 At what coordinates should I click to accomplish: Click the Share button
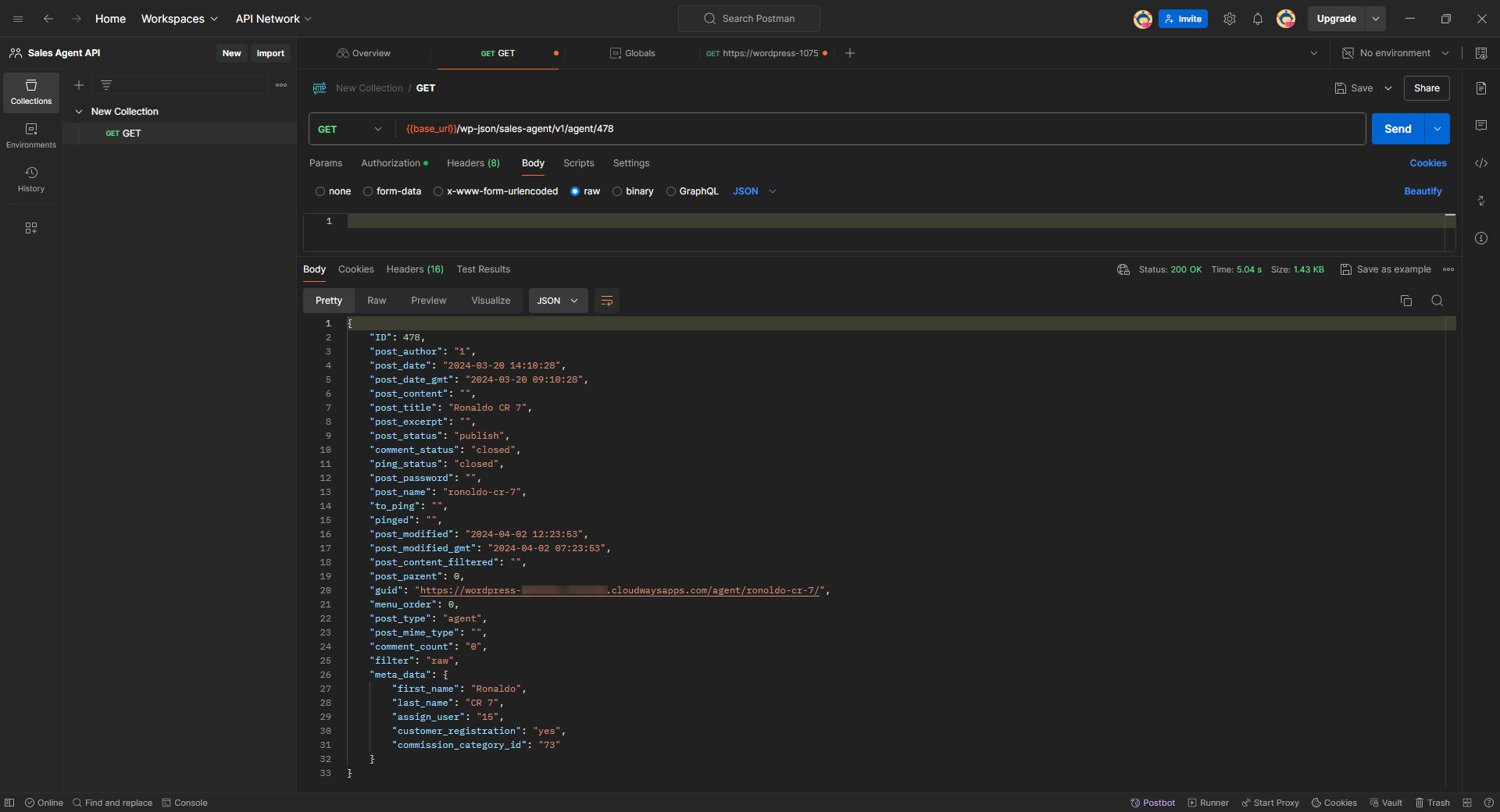click(x=1427, y=88)
